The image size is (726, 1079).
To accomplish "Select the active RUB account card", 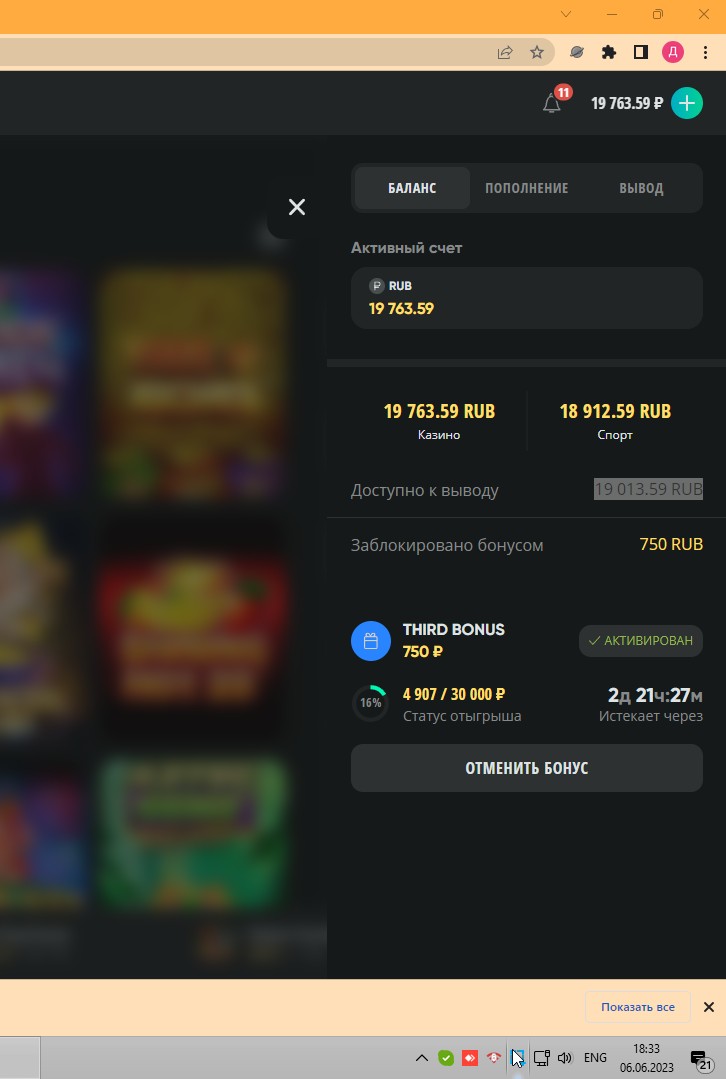I will pyautogui.click(x=526, y=298).
